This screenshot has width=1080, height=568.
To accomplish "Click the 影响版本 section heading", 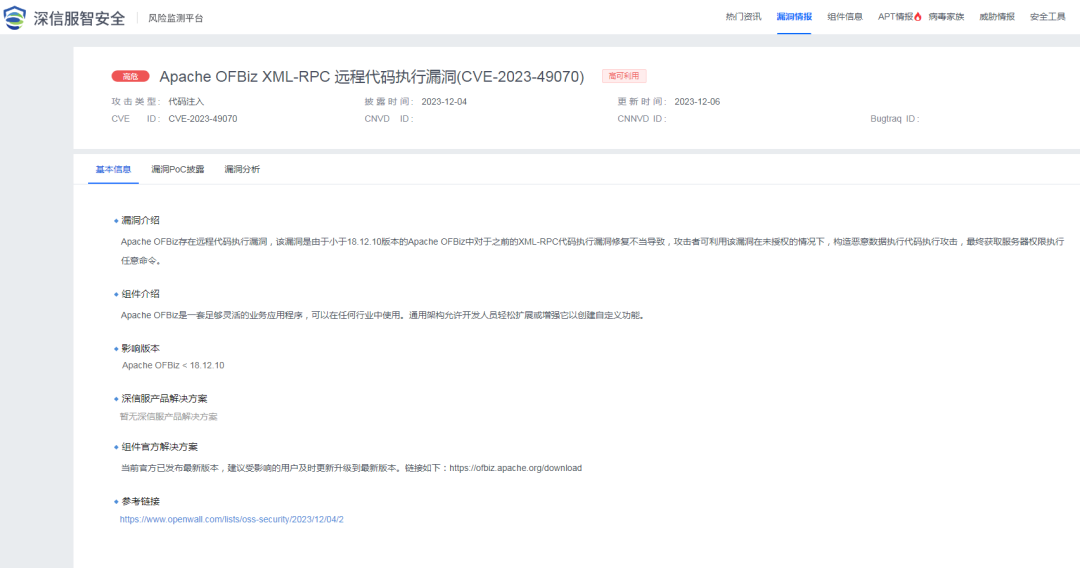I will pos(141,348).
